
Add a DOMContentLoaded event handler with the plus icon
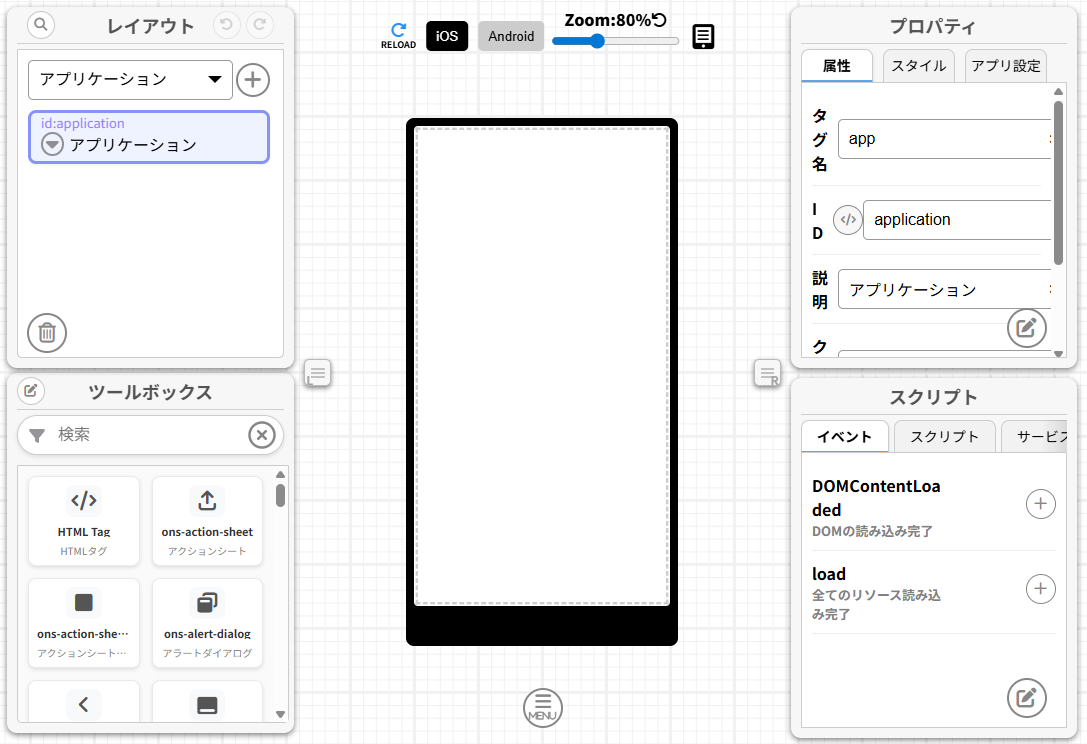1040,504
